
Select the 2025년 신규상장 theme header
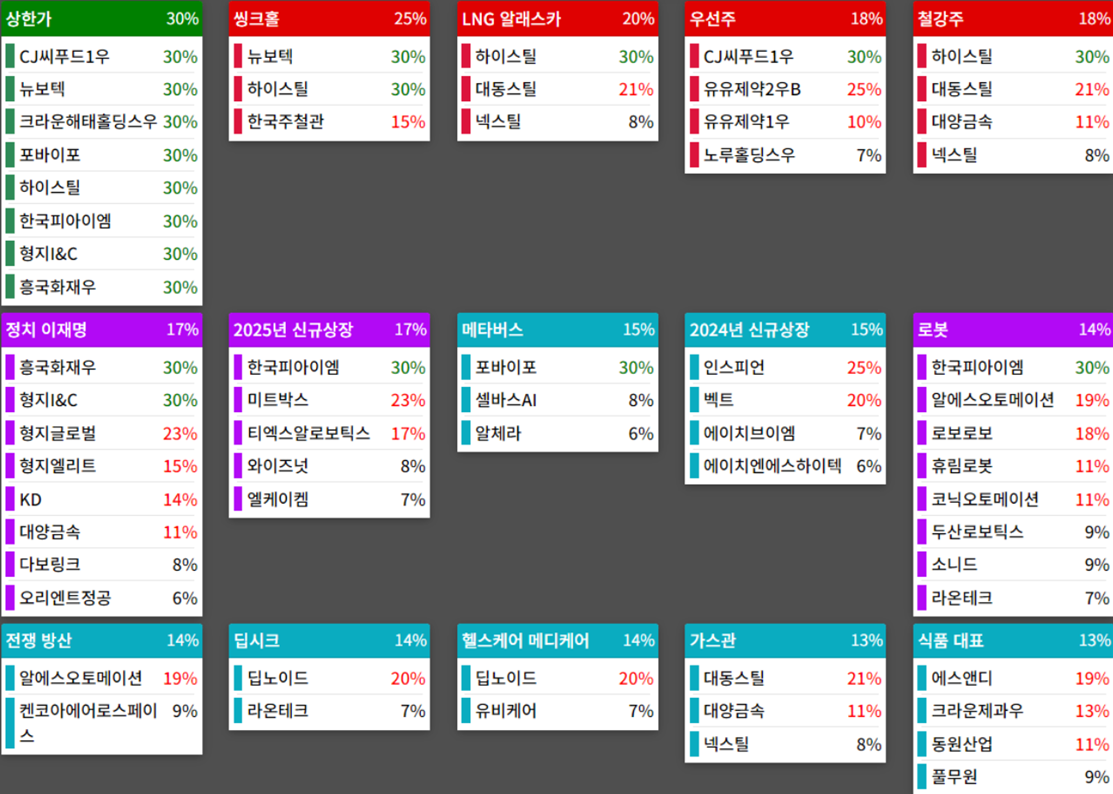[x=329, y=330]
